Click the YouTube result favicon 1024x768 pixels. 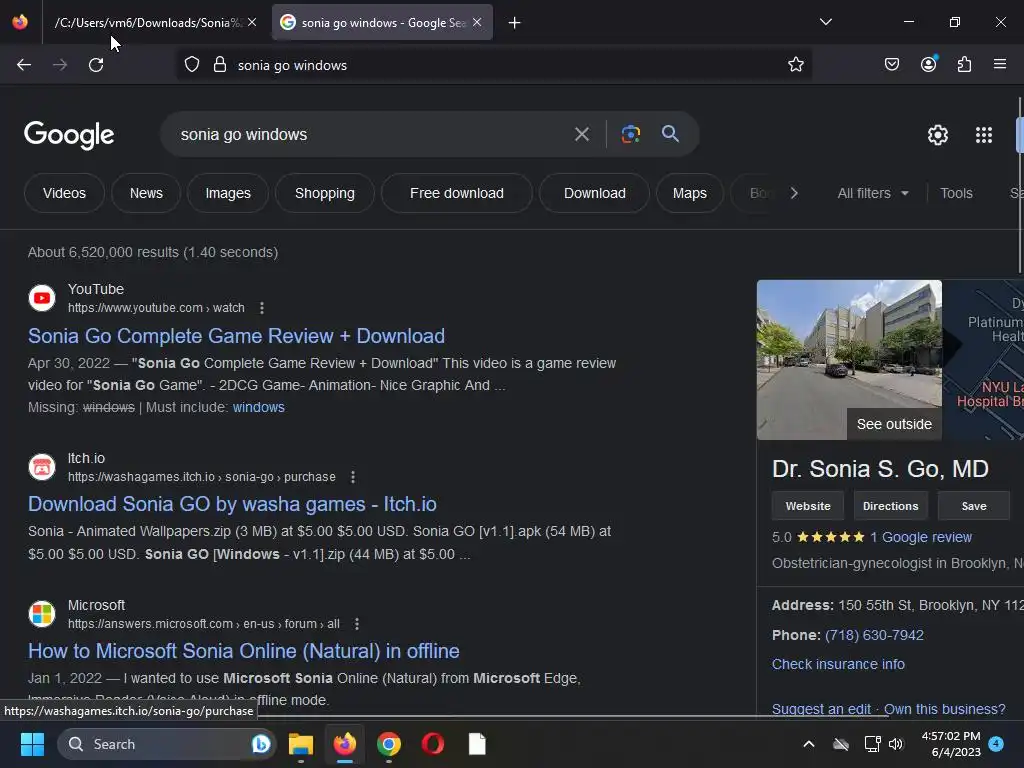click(42, 298)
